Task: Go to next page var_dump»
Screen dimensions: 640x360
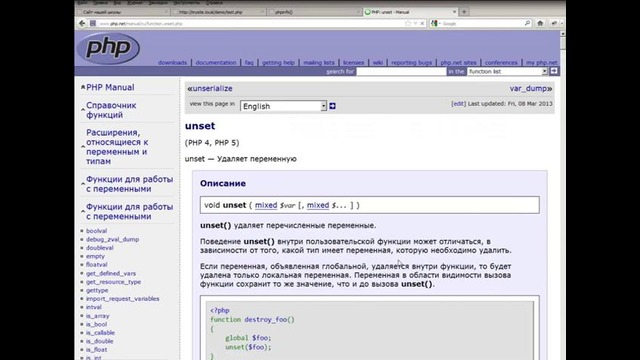Action: coord(531,88)
